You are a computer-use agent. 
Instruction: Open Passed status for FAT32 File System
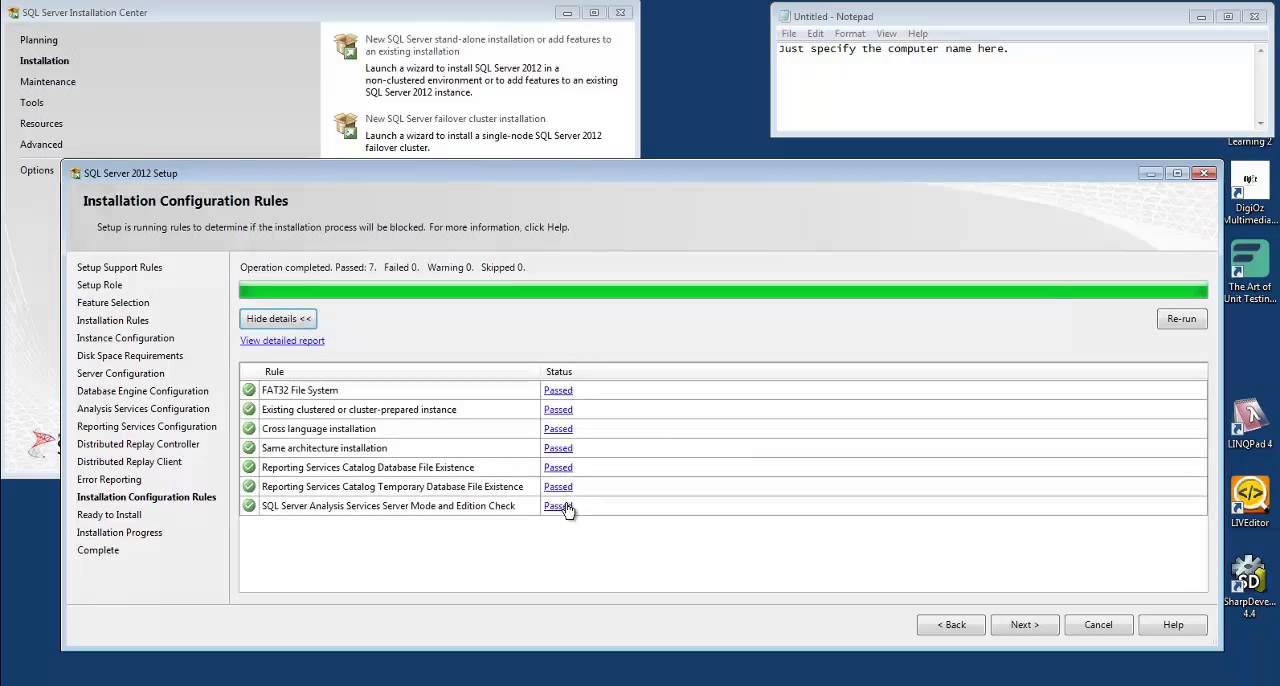(558, 391)
